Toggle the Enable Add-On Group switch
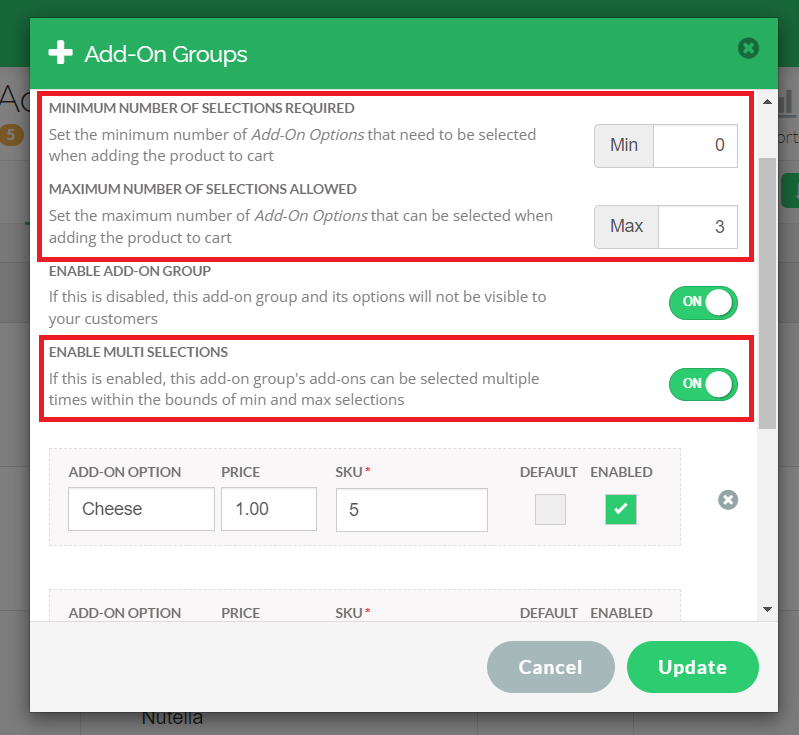799x735 pixels. (x=703, y=302)
